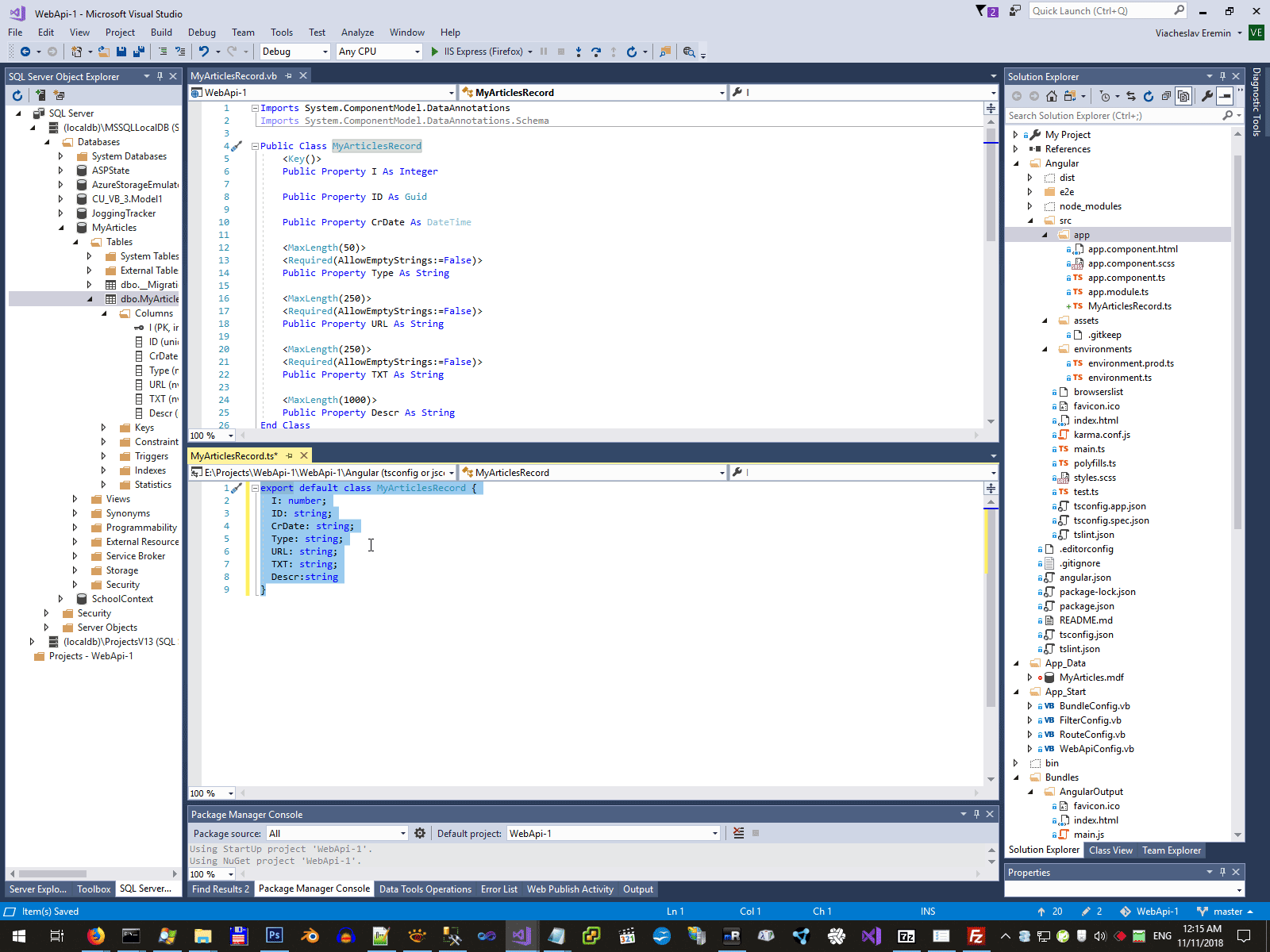This screenshot has width=1270, height=952.
Task: Open Package Manager settings gear icon
Action: [x=420, y=833]
